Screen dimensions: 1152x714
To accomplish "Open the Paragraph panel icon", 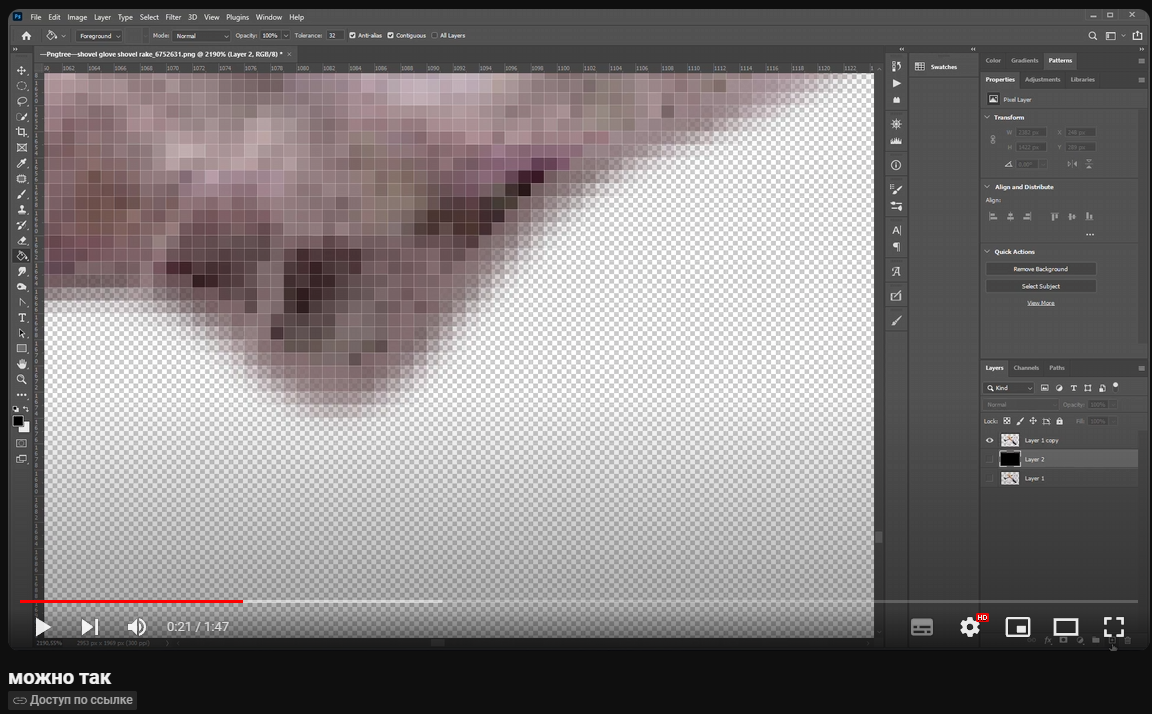I will click(x=896, y=247).
